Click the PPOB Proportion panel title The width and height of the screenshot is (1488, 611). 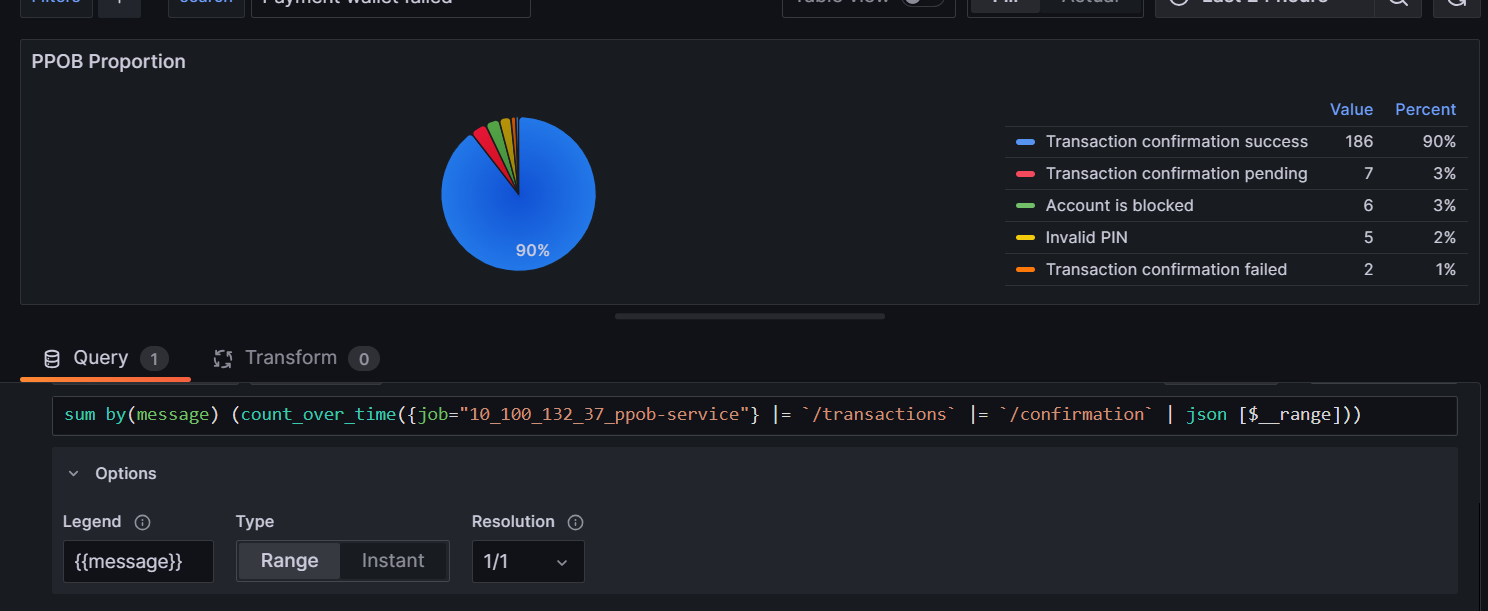point(109,61)
